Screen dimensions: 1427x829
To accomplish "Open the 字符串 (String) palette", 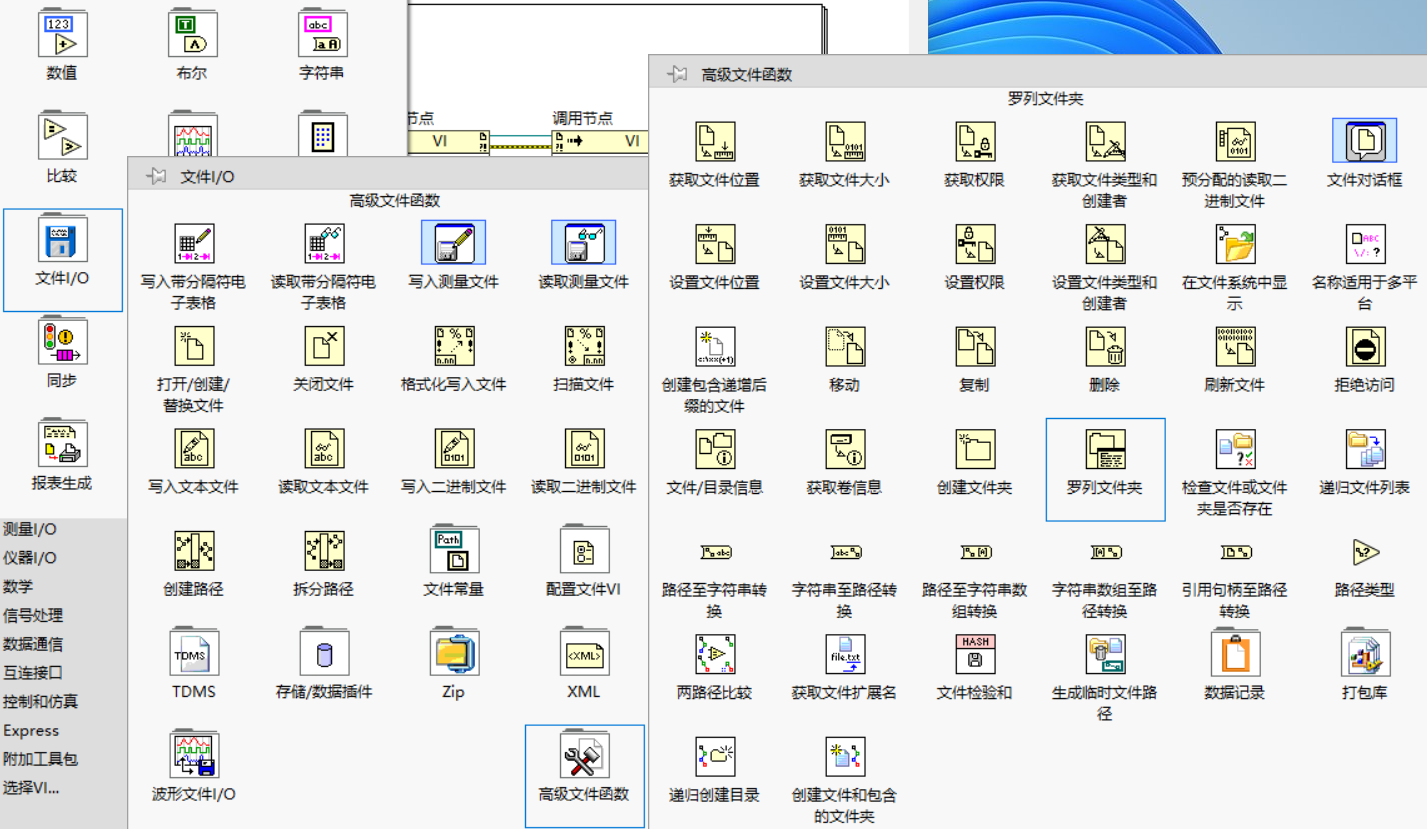I will coord(322,33).
